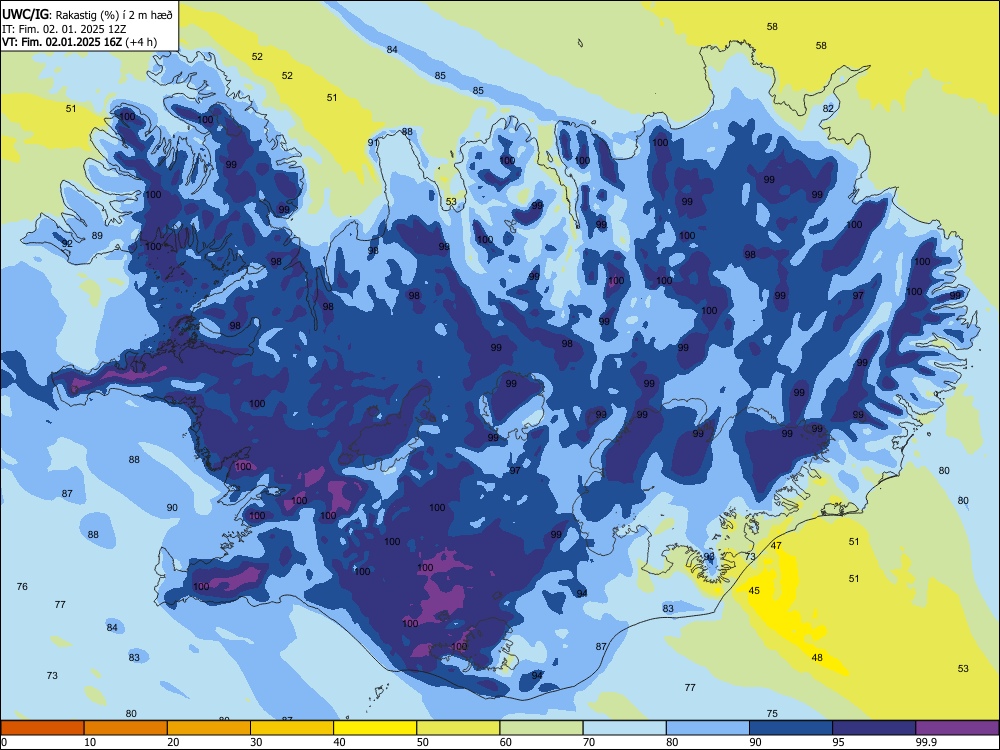Select the medium blue 90–95 legend swatch
The height and width of the screenshot is (750, 1000).
point(791,728)
